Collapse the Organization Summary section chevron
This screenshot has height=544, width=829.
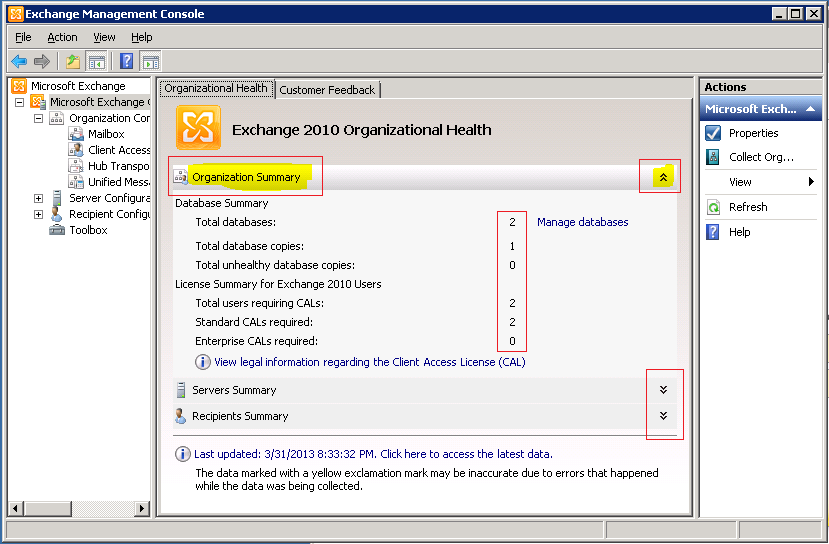click(x=663, y=177)
